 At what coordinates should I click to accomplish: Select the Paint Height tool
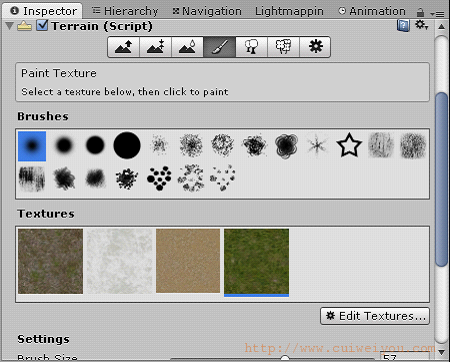(x=156, y=47)
